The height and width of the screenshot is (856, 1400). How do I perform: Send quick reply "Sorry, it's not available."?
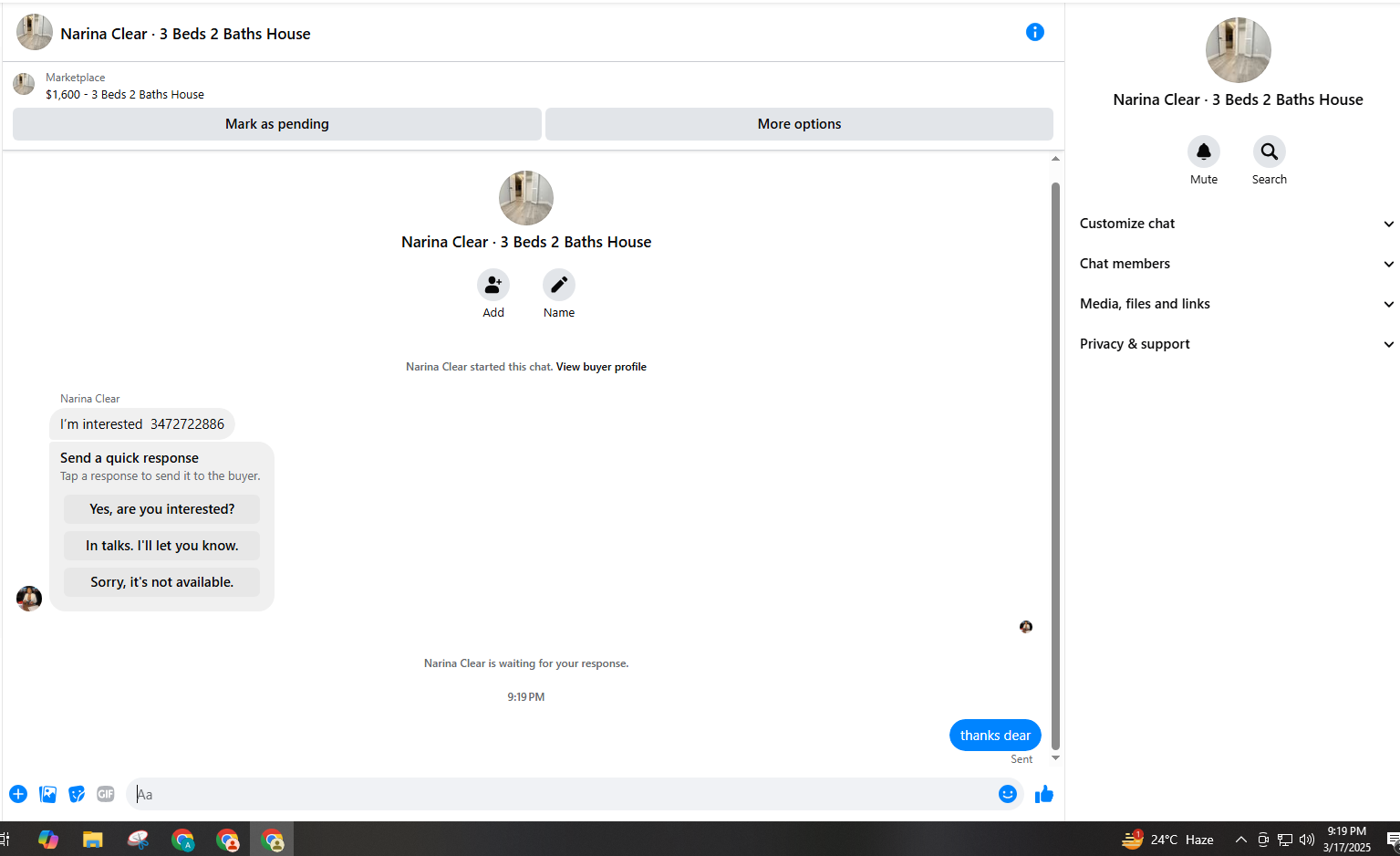coord(161,582)
